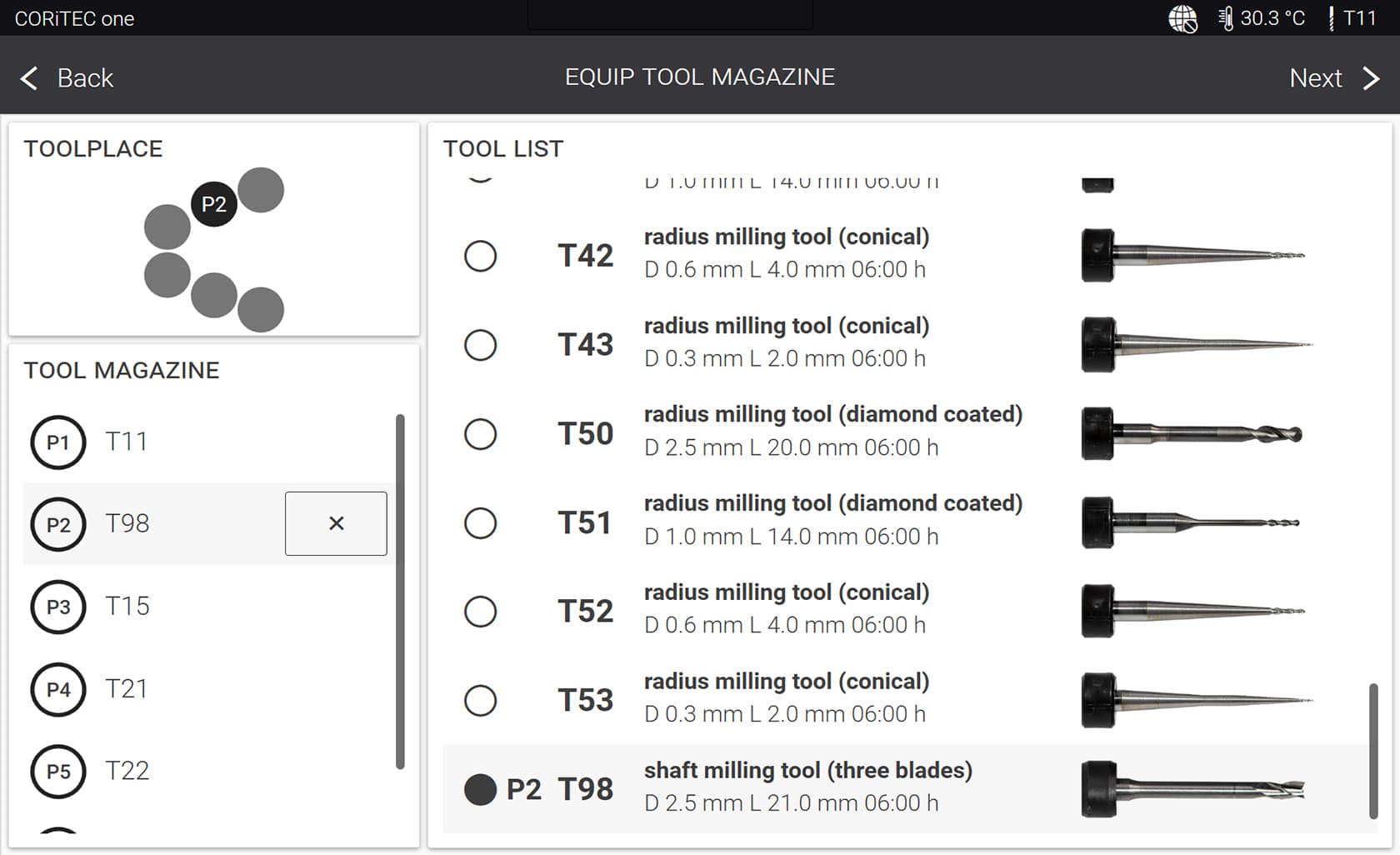Choose the T53 conical tool radio button
The height and width of the screenshot is (855, 1400).
tap(481, 701)
